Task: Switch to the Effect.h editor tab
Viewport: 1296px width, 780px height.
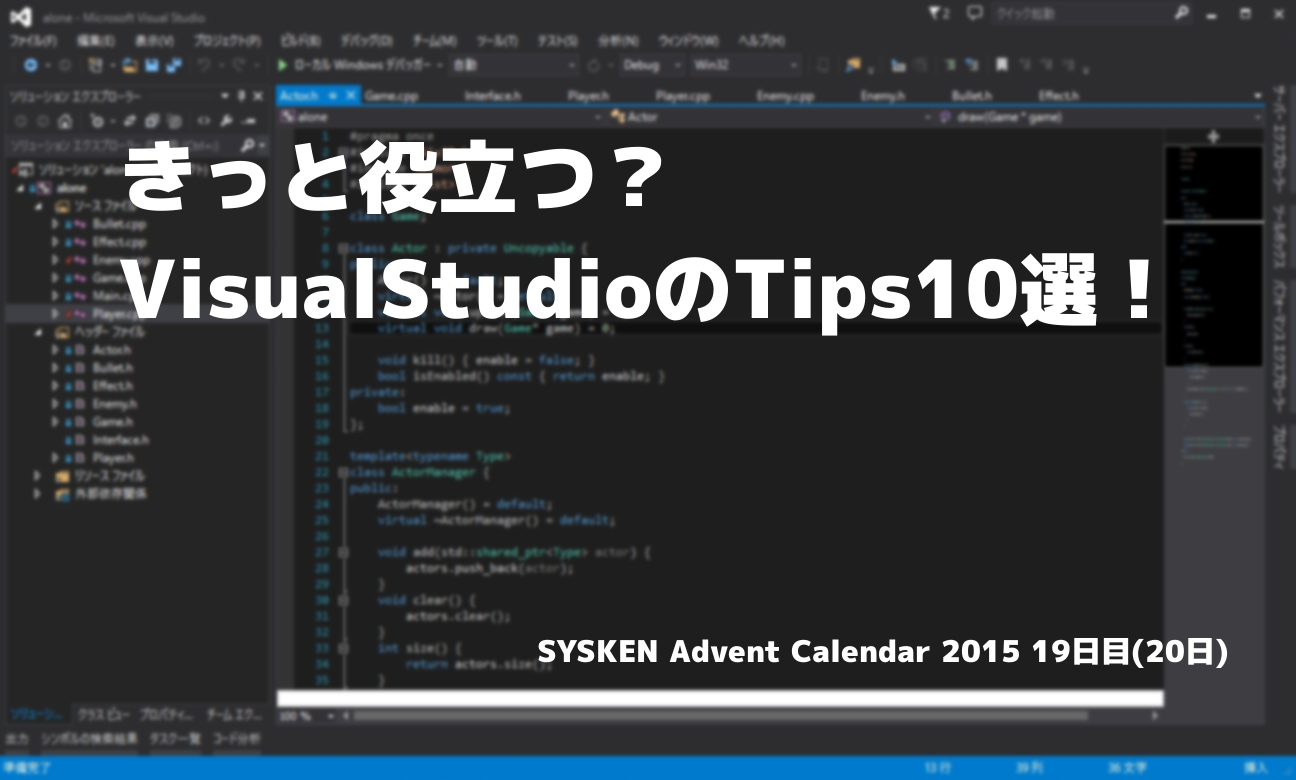Action: 1058,96
